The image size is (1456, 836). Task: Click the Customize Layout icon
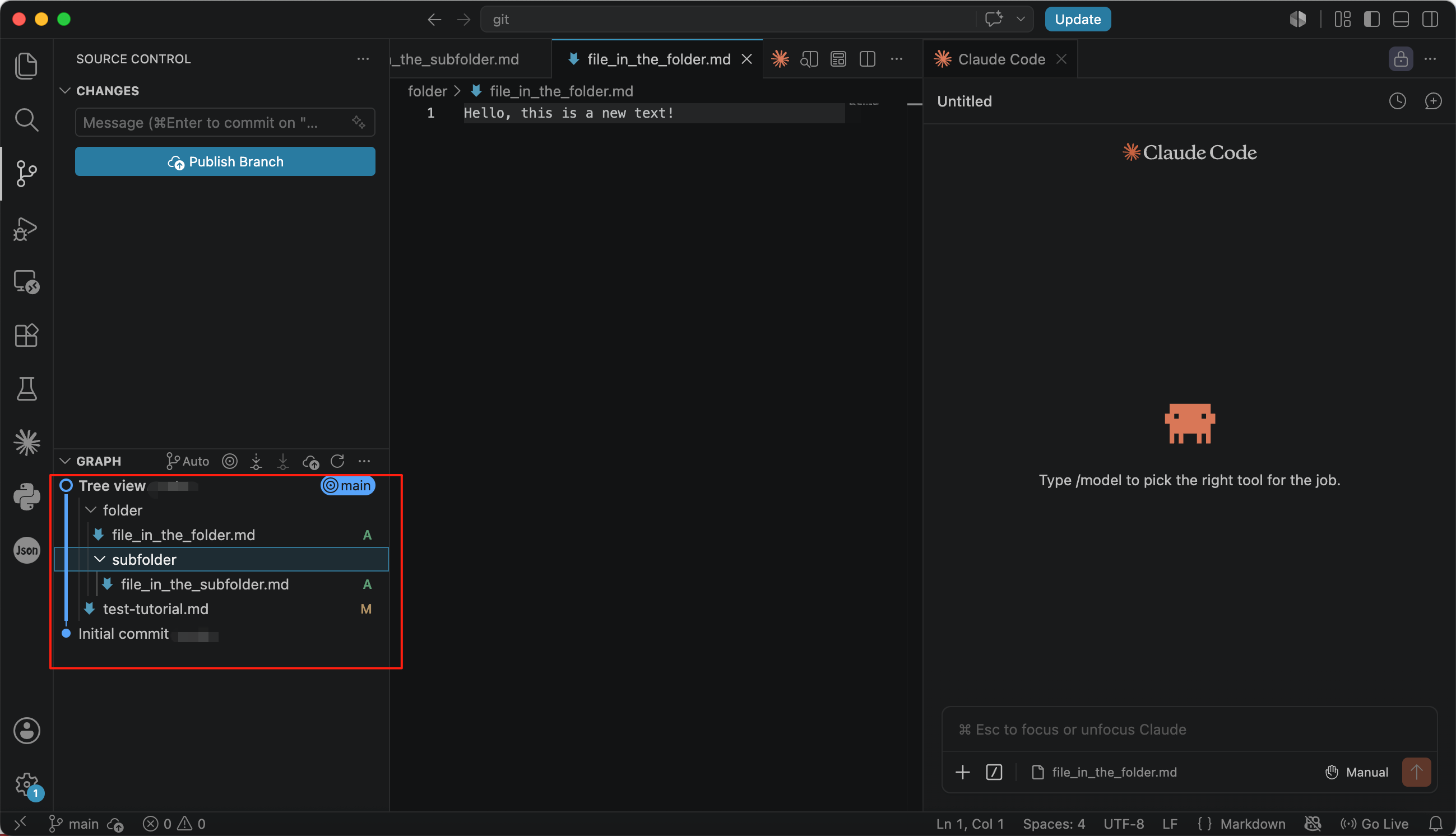1342,20
